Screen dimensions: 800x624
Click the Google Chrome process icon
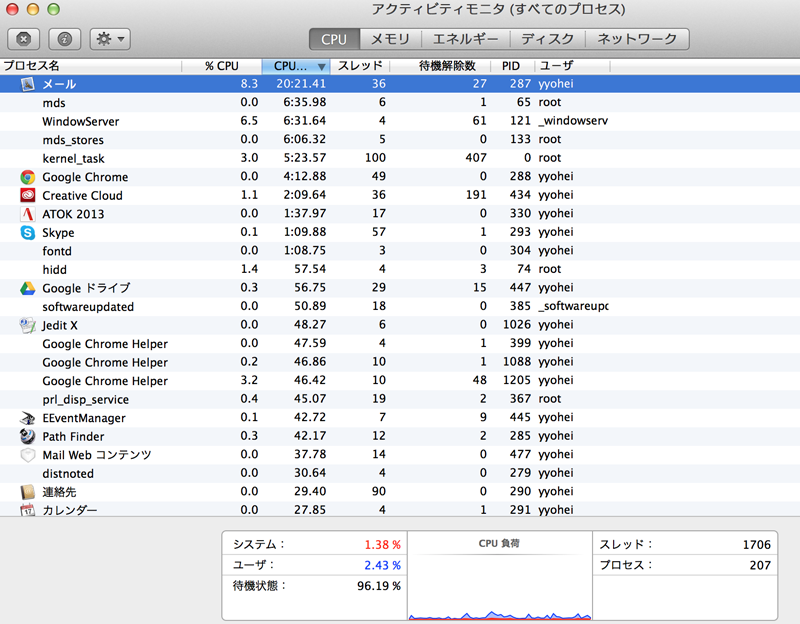[28, 177]
